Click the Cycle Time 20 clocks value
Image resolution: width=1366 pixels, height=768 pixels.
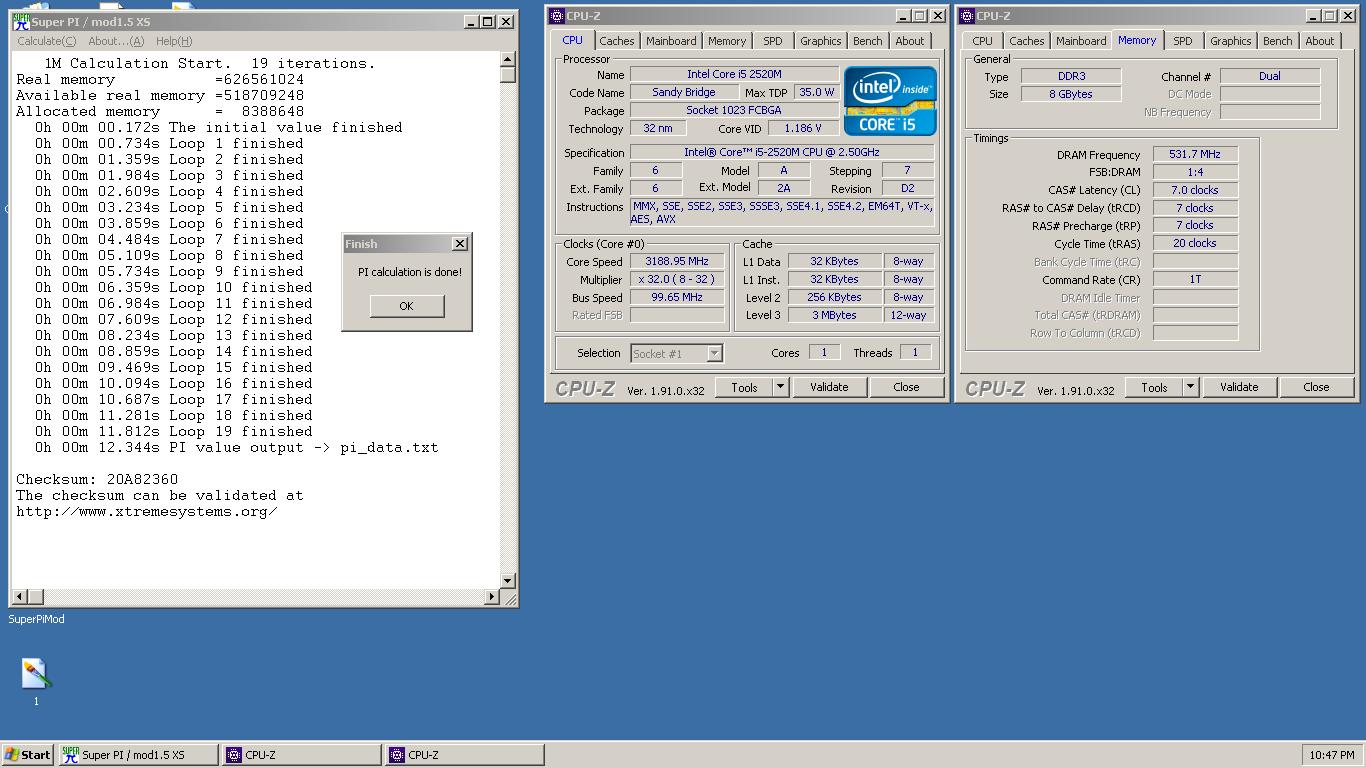(1195, 243)
